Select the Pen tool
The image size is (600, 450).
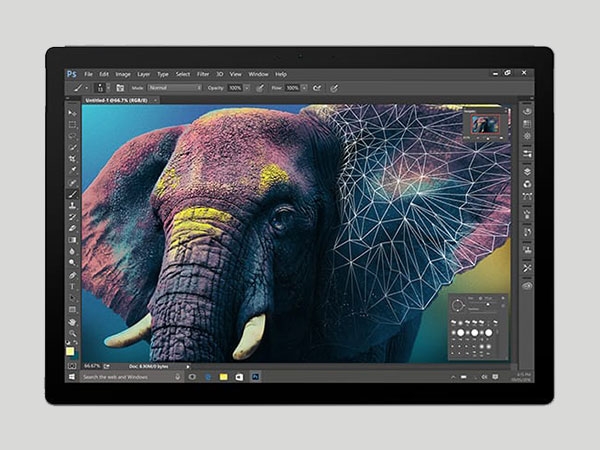72,275
